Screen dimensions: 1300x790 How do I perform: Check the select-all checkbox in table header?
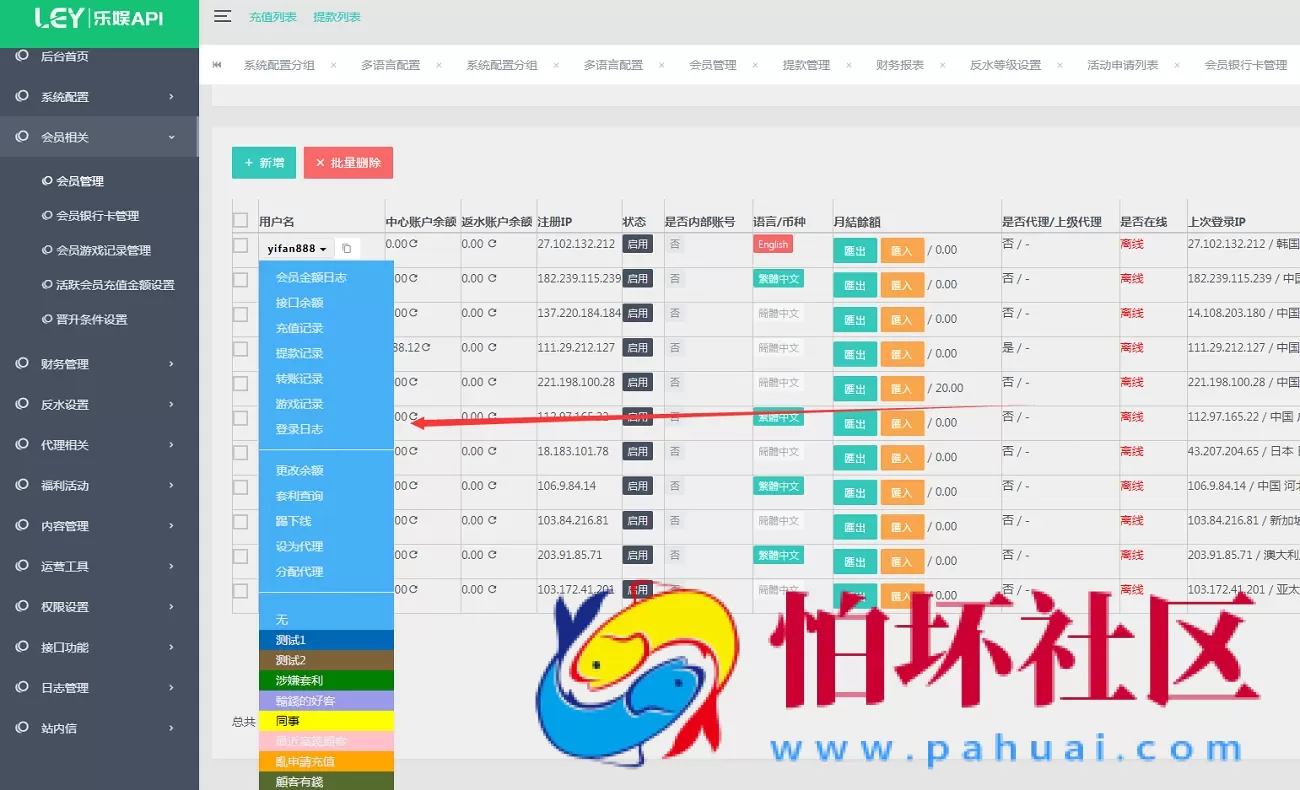(x=241, y=220)
